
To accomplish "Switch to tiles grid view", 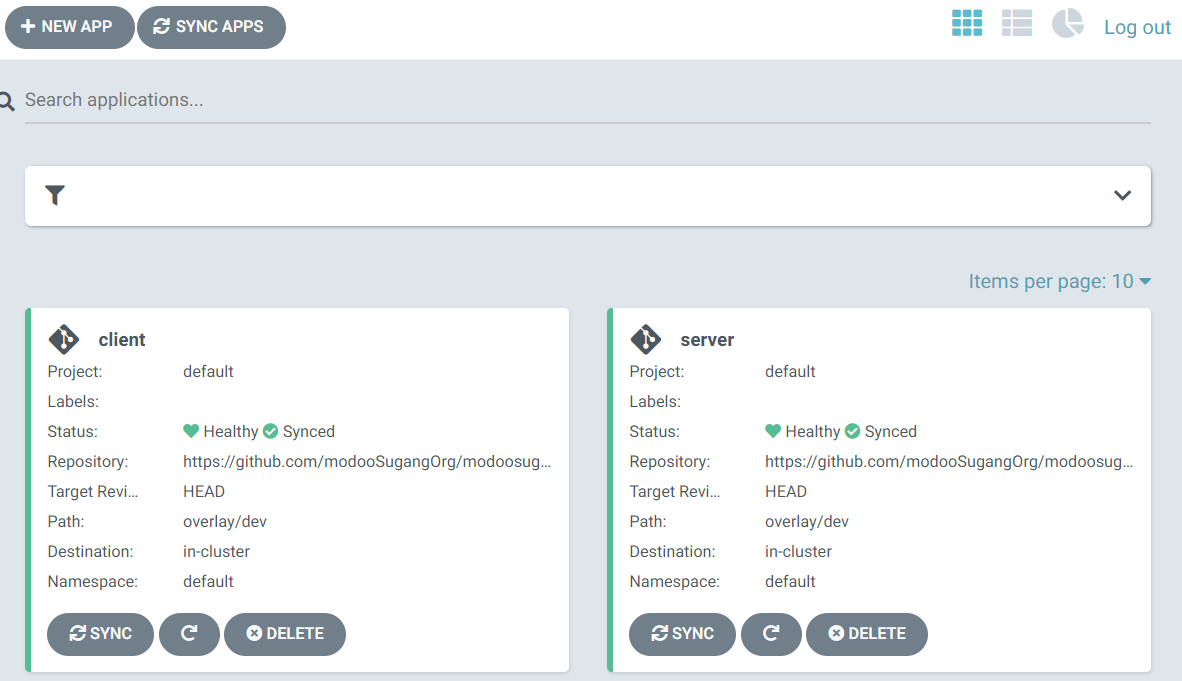I will click(966, 23).
